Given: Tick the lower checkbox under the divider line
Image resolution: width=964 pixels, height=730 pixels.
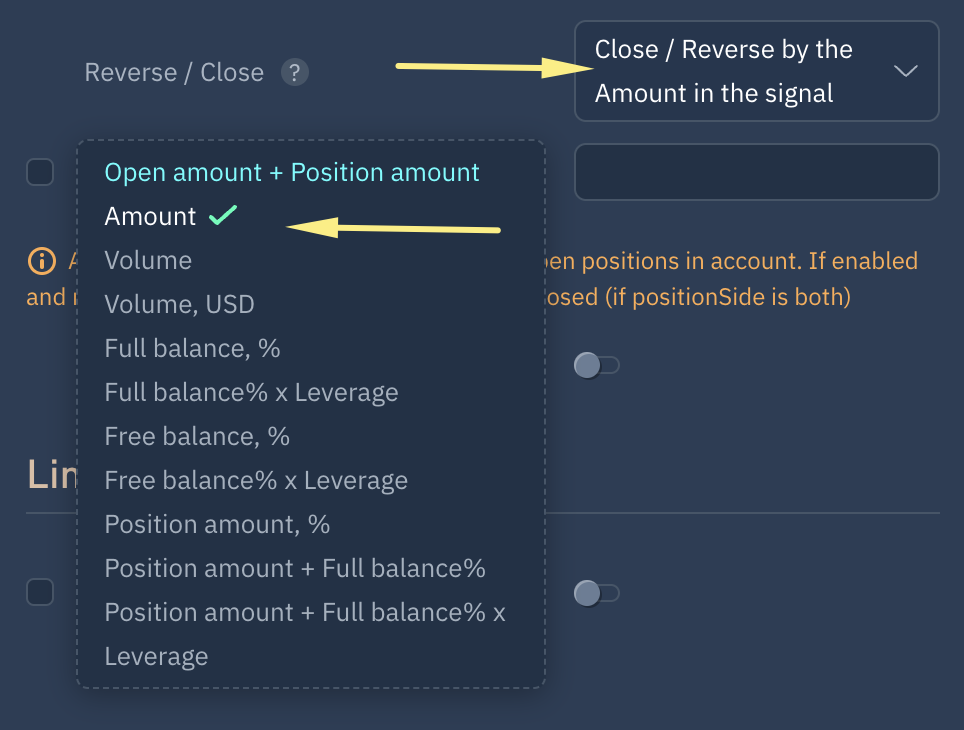Looking at the screenshot, I should click(40, 592).
